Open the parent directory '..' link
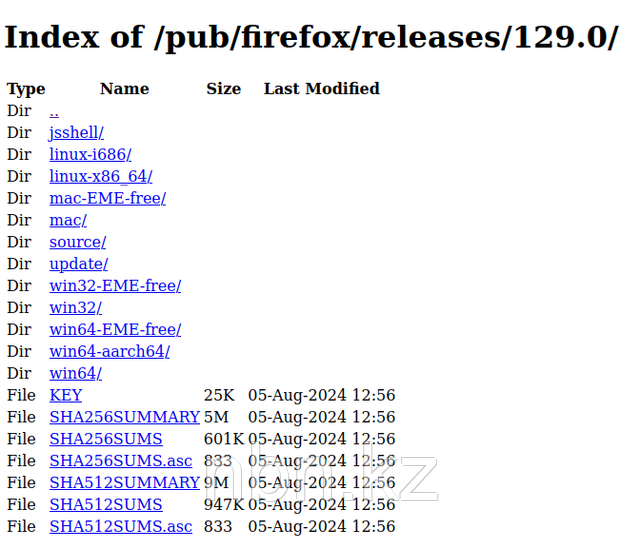The image size is (640, 549). [54, 111]
